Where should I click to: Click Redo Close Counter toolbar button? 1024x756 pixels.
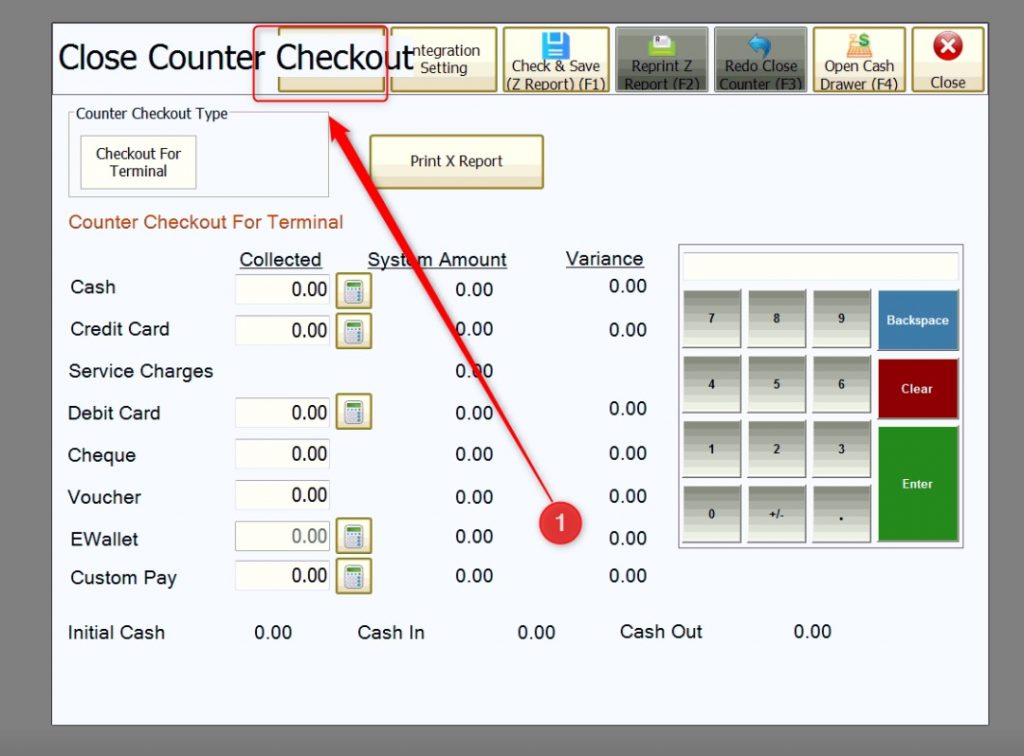pos(761,60)
